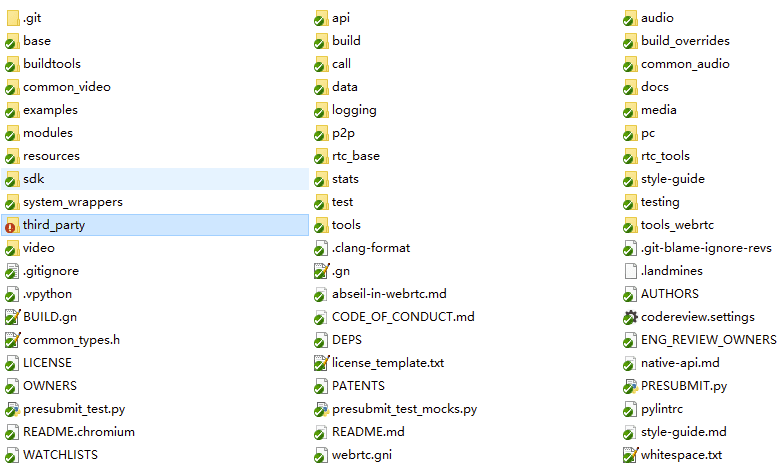The width and height of the screenshot is (784, 468).
Task: Click the file icon for common_types.h
Action: tap(12, 340)
